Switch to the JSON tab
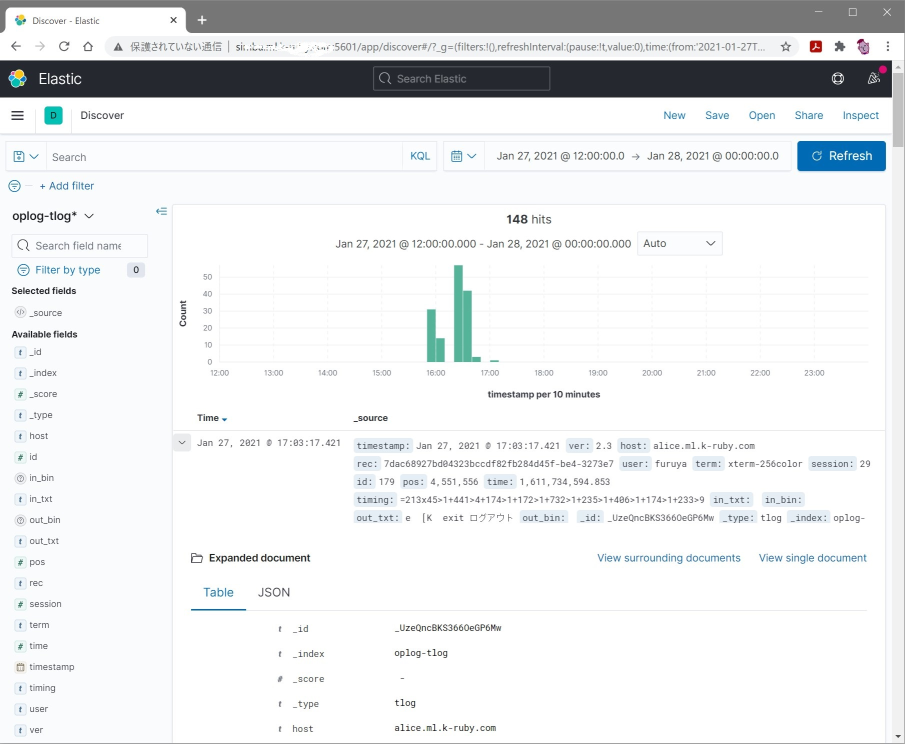This screenshot has height=744, width=905. (x=274, y=593)
